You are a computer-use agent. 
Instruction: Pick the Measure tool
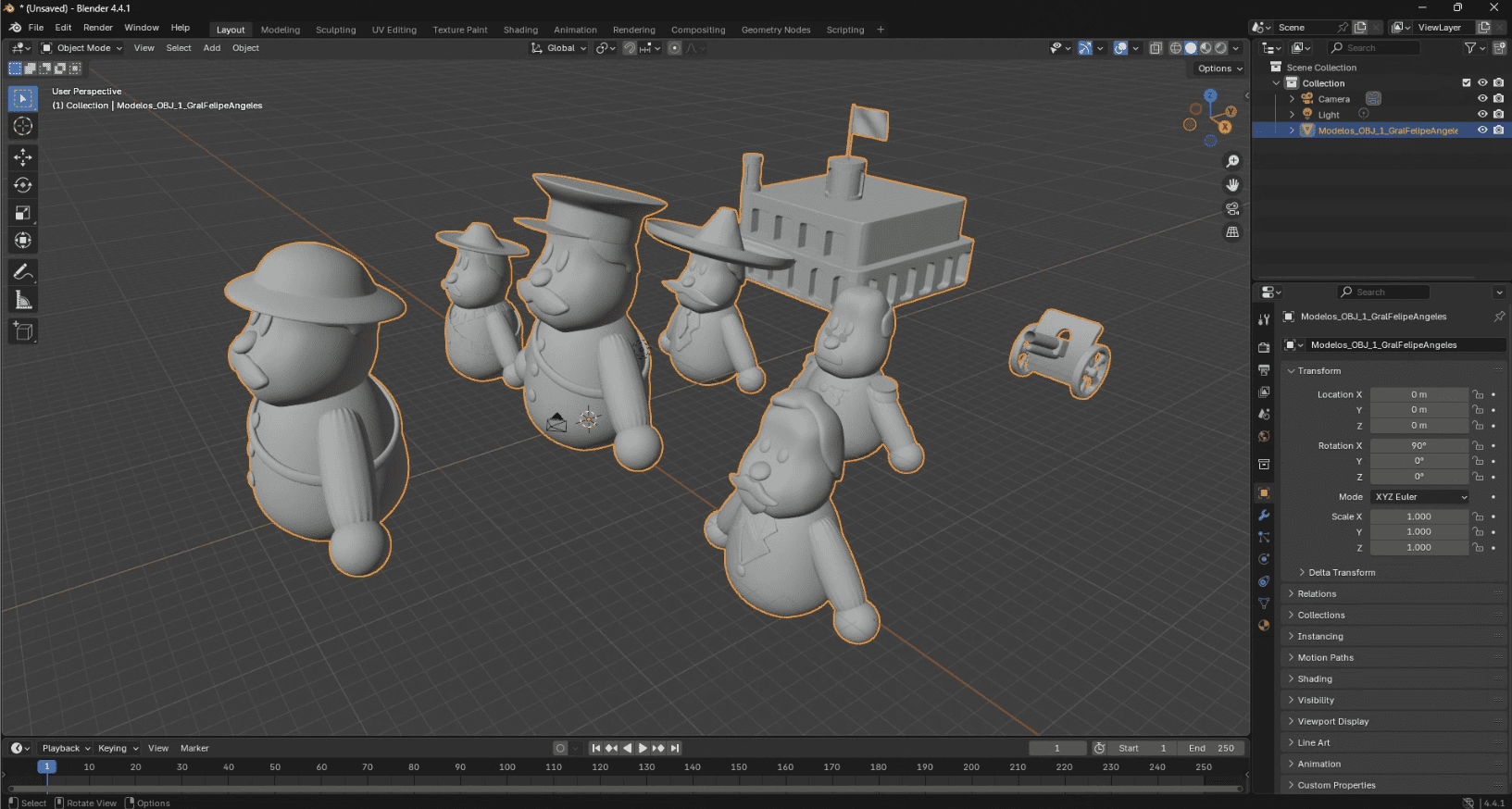[x=23, y=300]
